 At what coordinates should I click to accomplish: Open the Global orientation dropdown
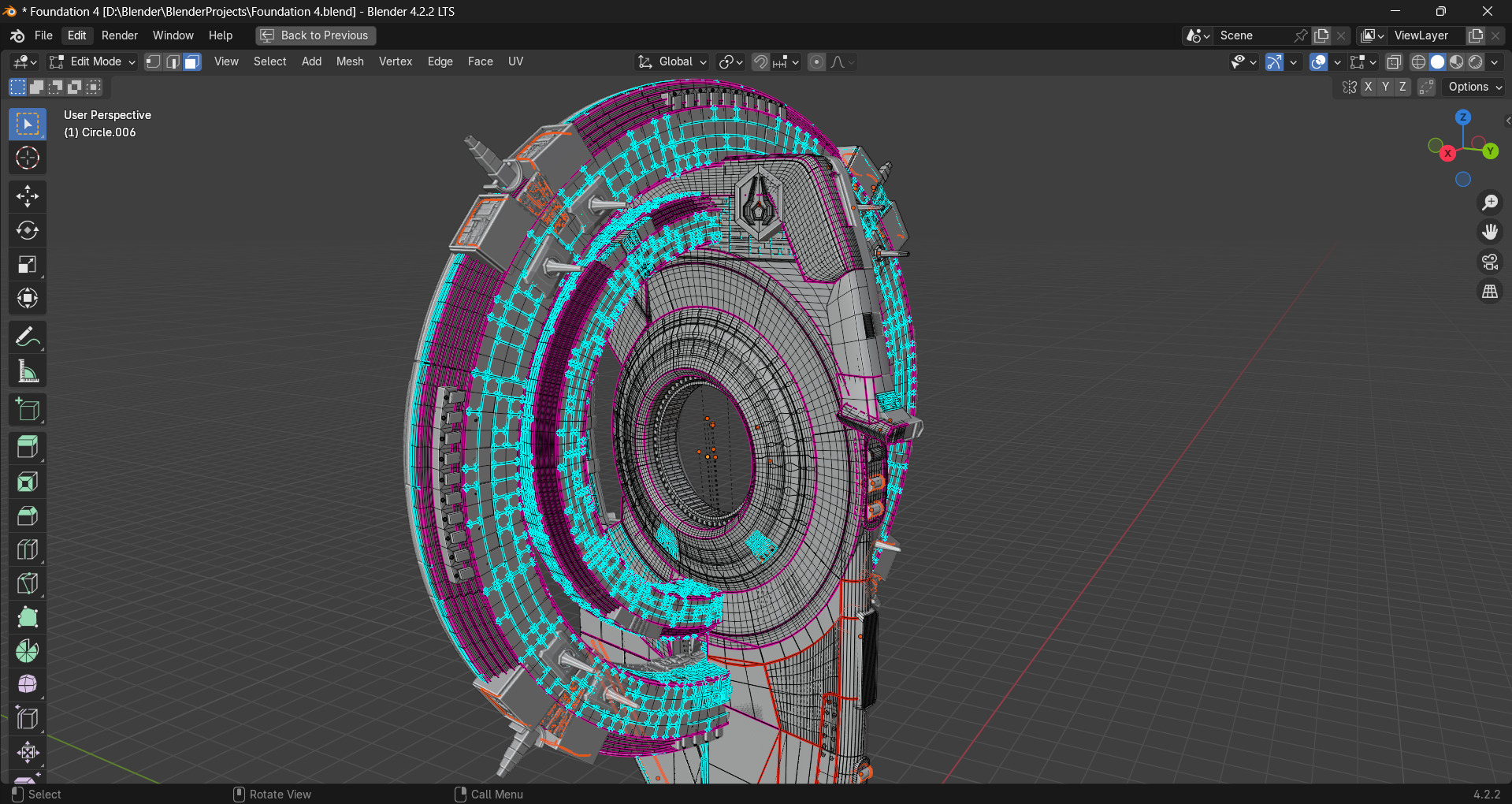coord(672,61)
